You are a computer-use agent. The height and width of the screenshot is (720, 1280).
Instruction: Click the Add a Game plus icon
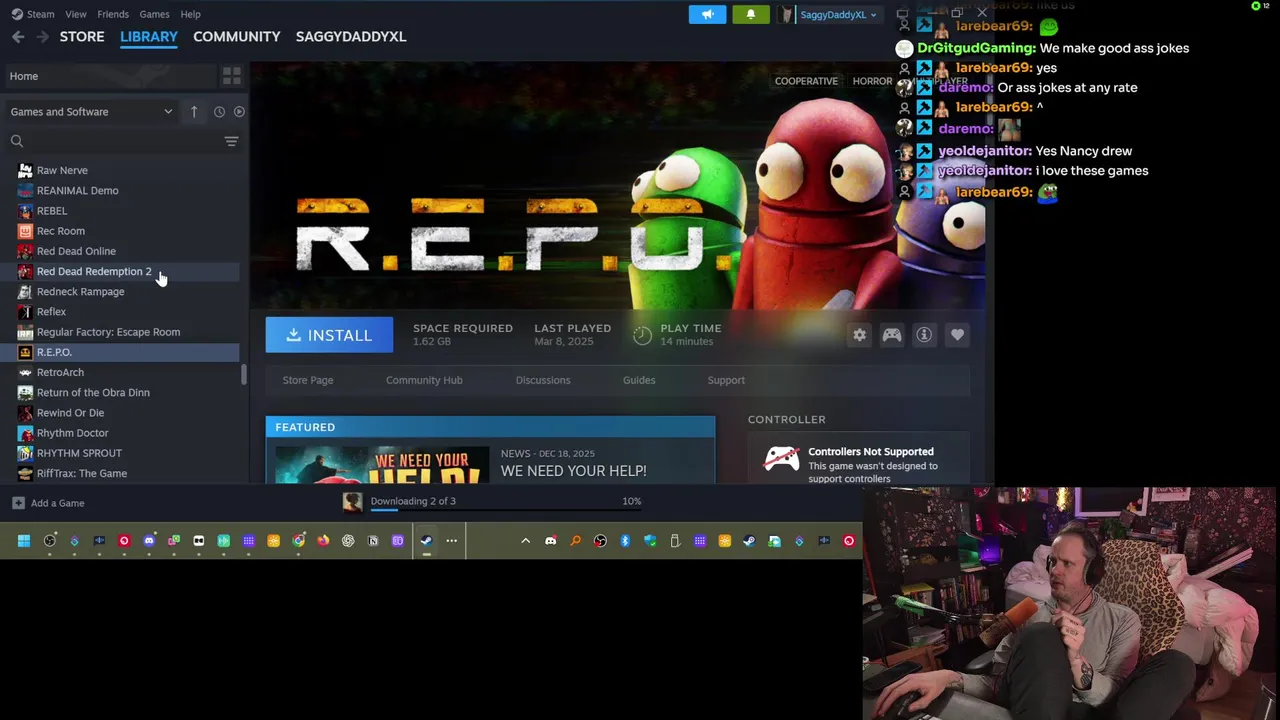17,503
